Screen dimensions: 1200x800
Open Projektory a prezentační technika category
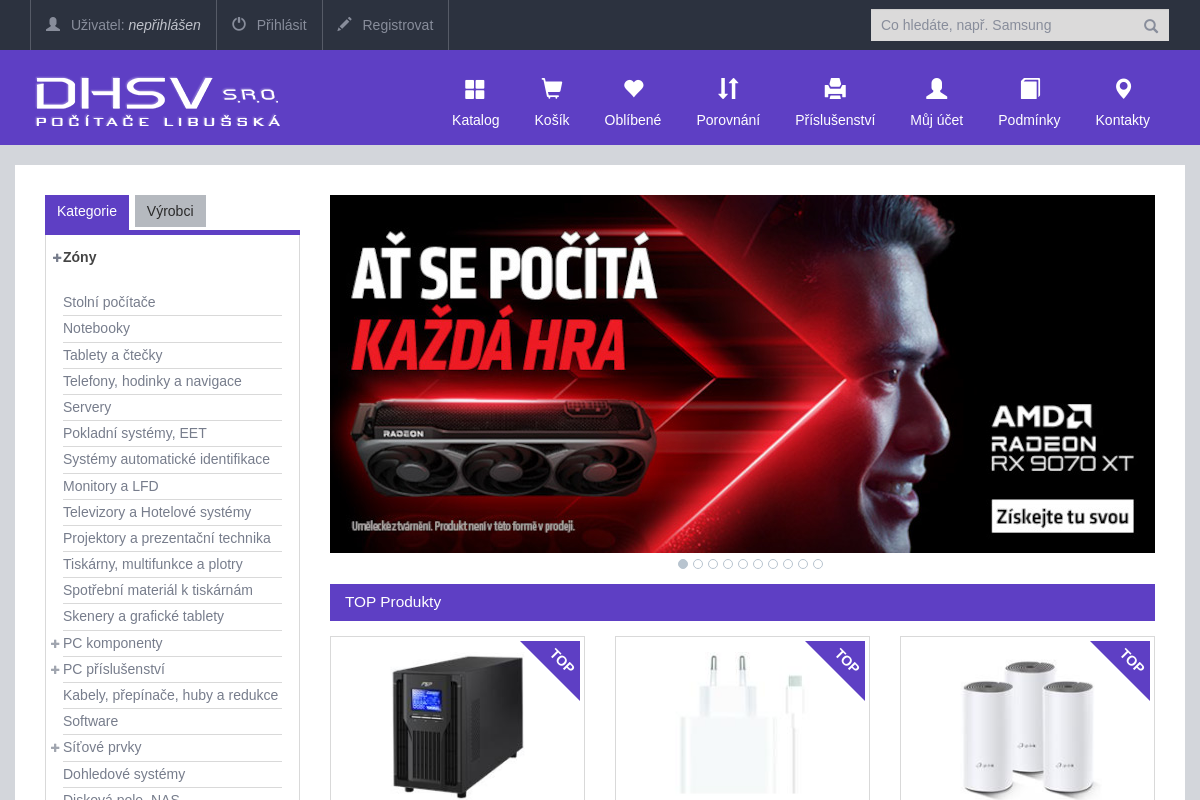pos(167,538)
